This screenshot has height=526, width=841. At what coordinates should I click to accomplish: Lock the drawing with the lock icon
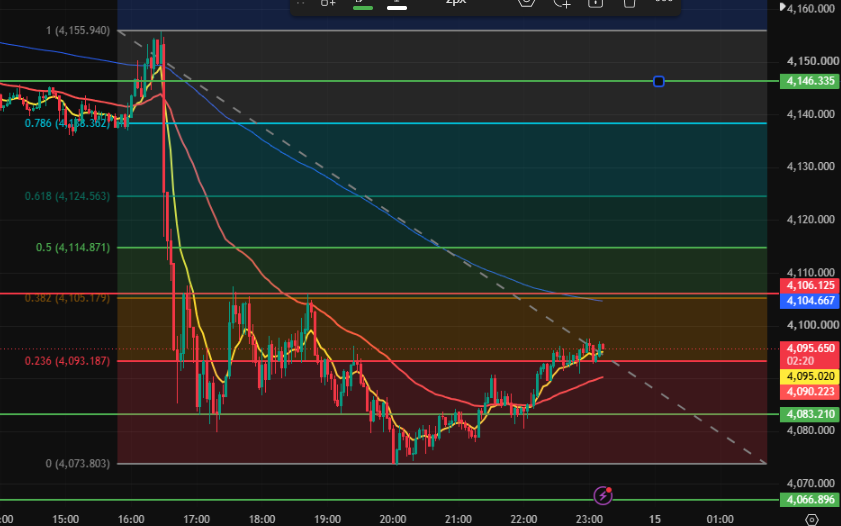[595, 3]
